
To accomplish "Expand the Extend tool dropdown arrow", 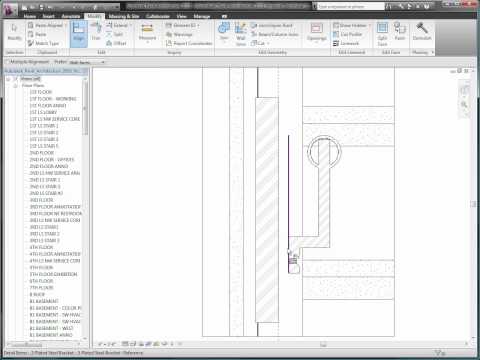I will tap(130, 25).
